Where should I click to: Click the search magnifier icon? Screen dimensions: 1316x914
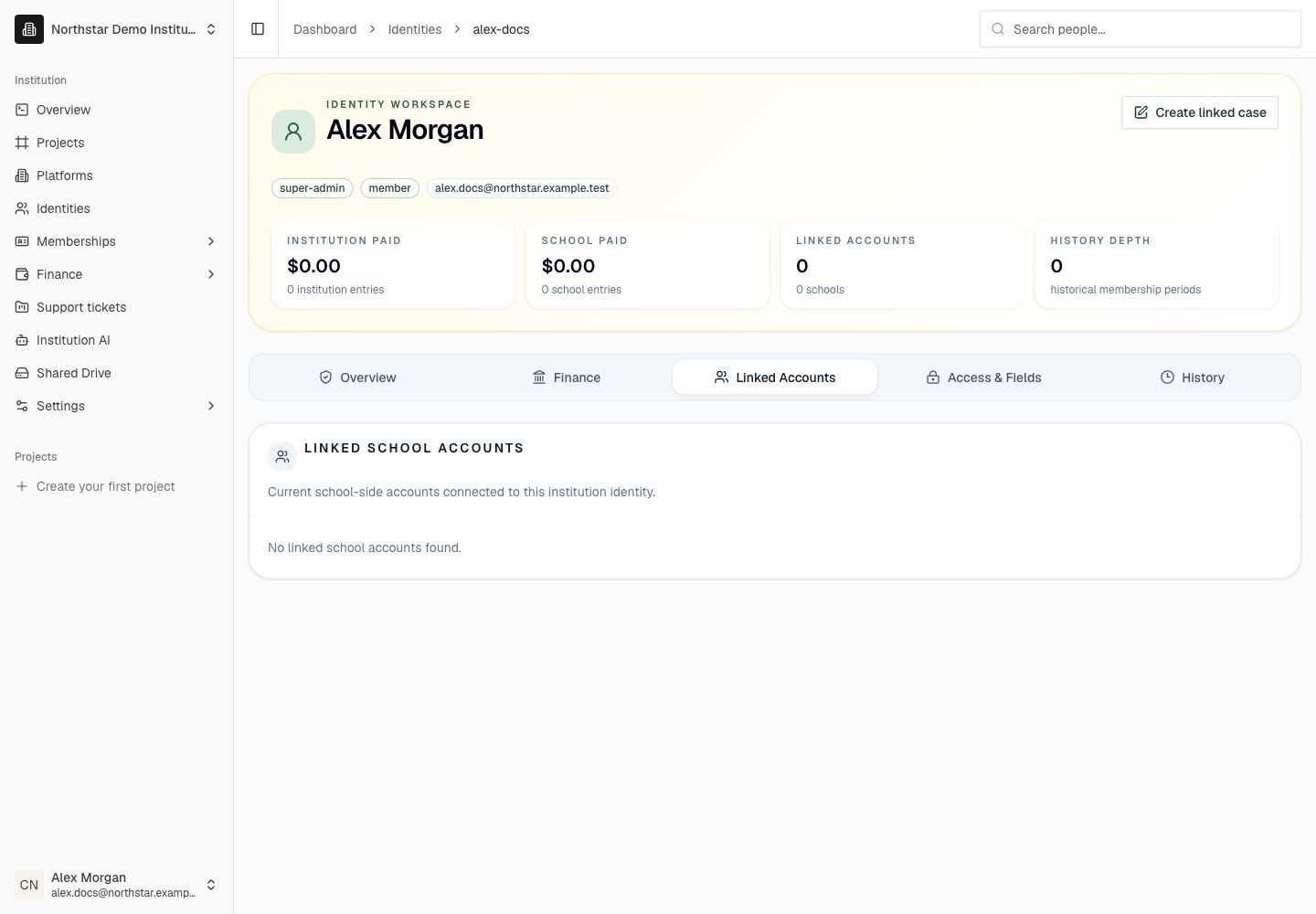tap(998, 29)
